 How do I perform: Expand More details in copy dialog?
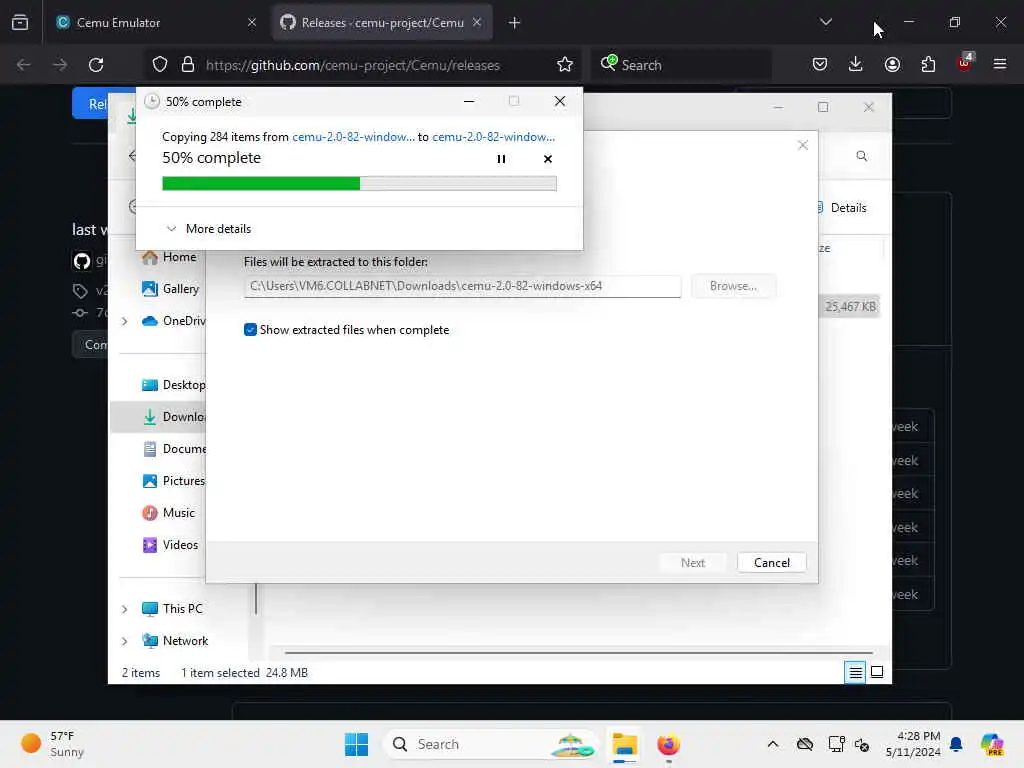tap(209, 229)
